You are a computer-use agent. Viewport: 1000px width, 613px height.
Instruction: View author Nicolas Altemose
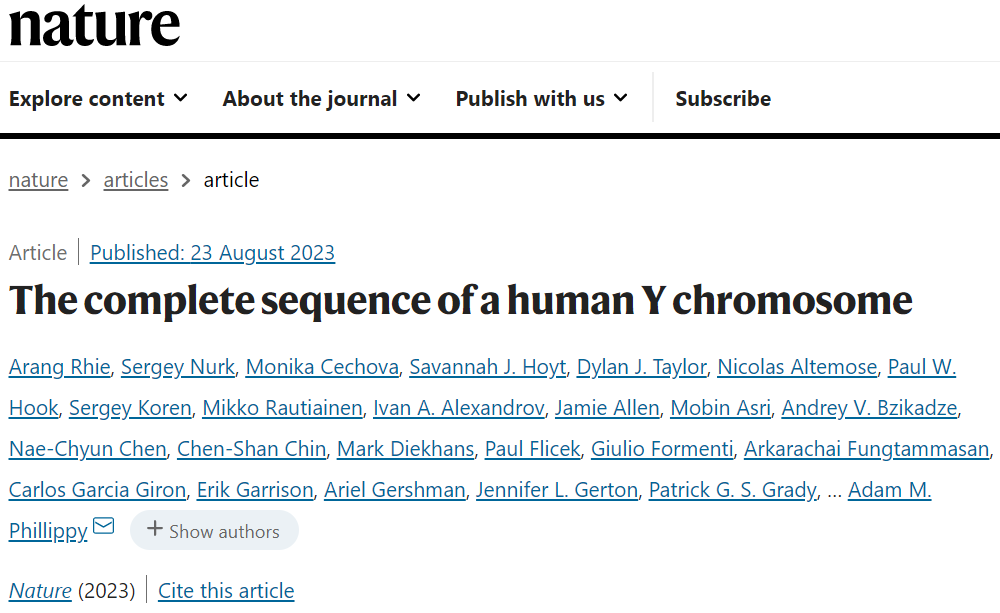797,367
